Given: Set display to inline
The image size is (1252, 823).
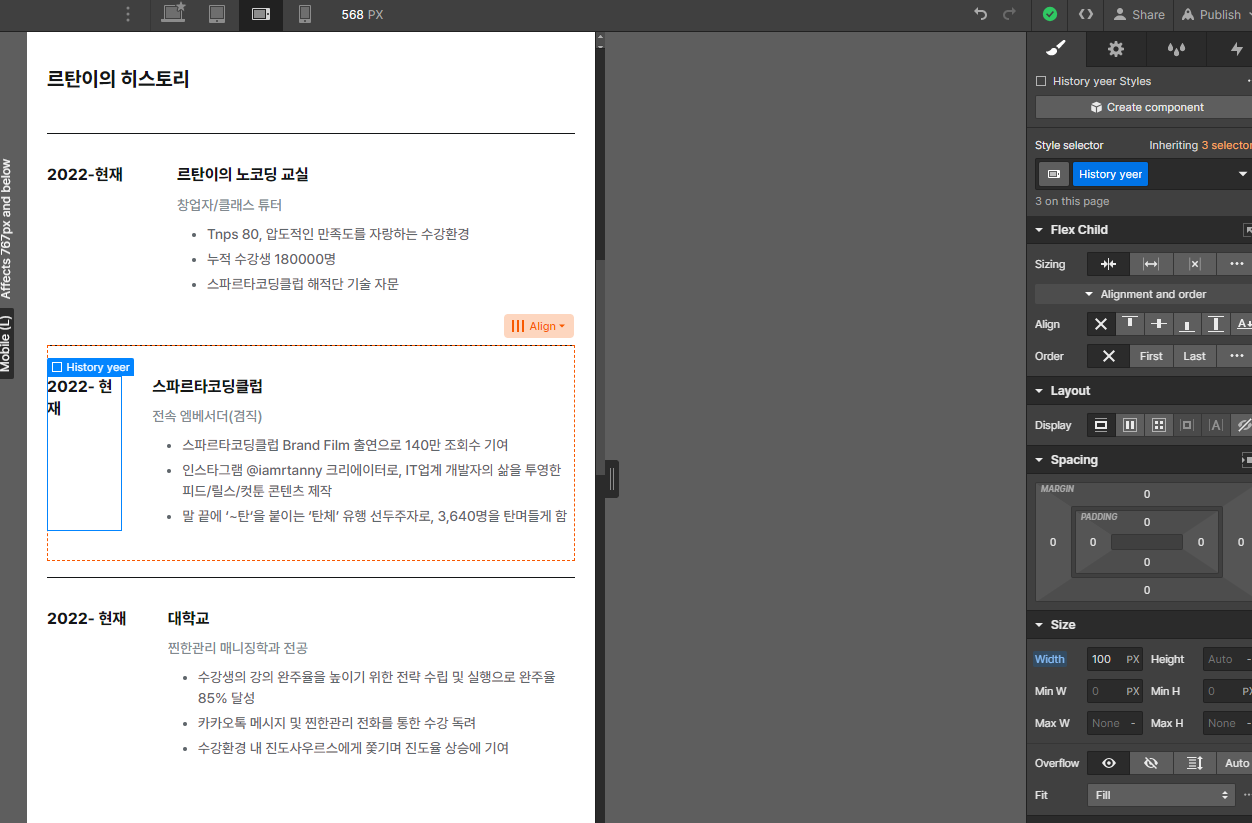Looking at the screenshot, I should [1216, 425].
